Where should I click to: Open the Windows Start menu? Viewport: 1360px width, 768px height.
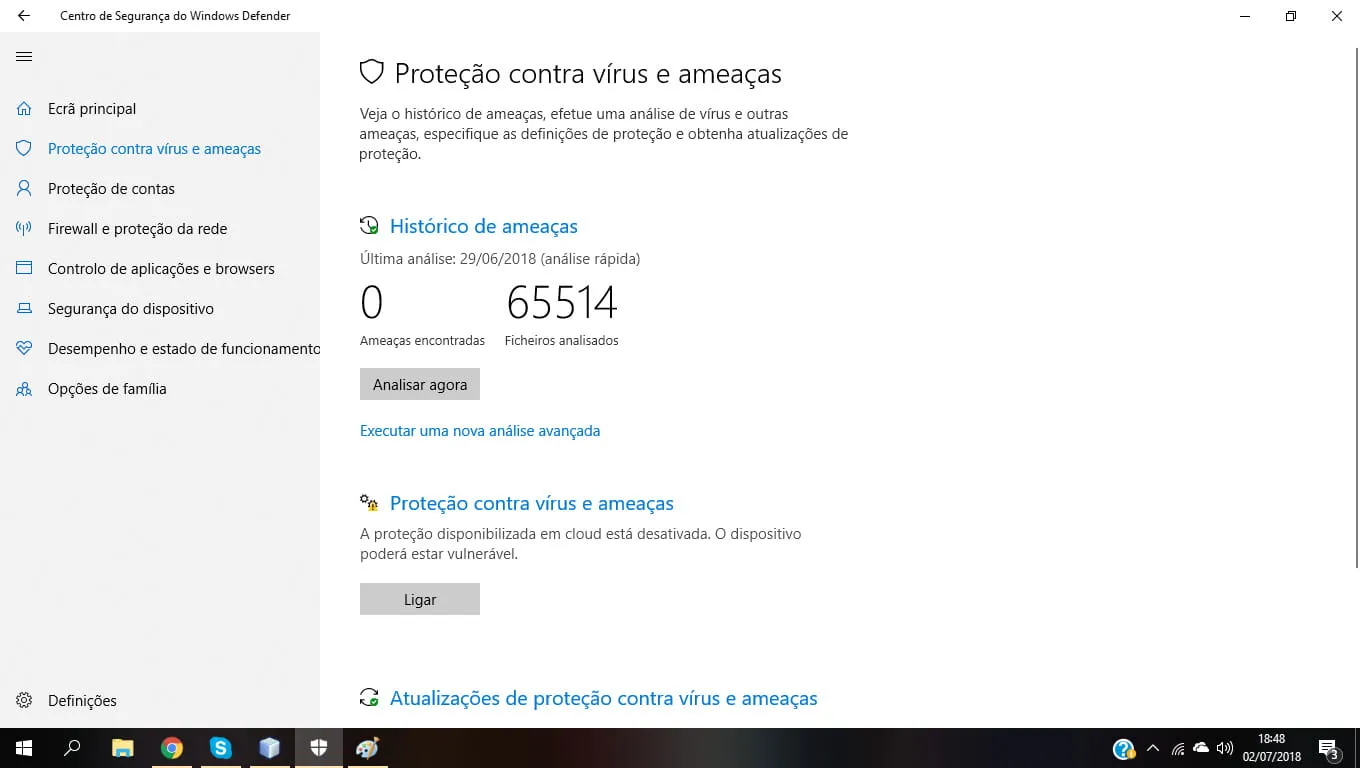click(x=24, y=748)
